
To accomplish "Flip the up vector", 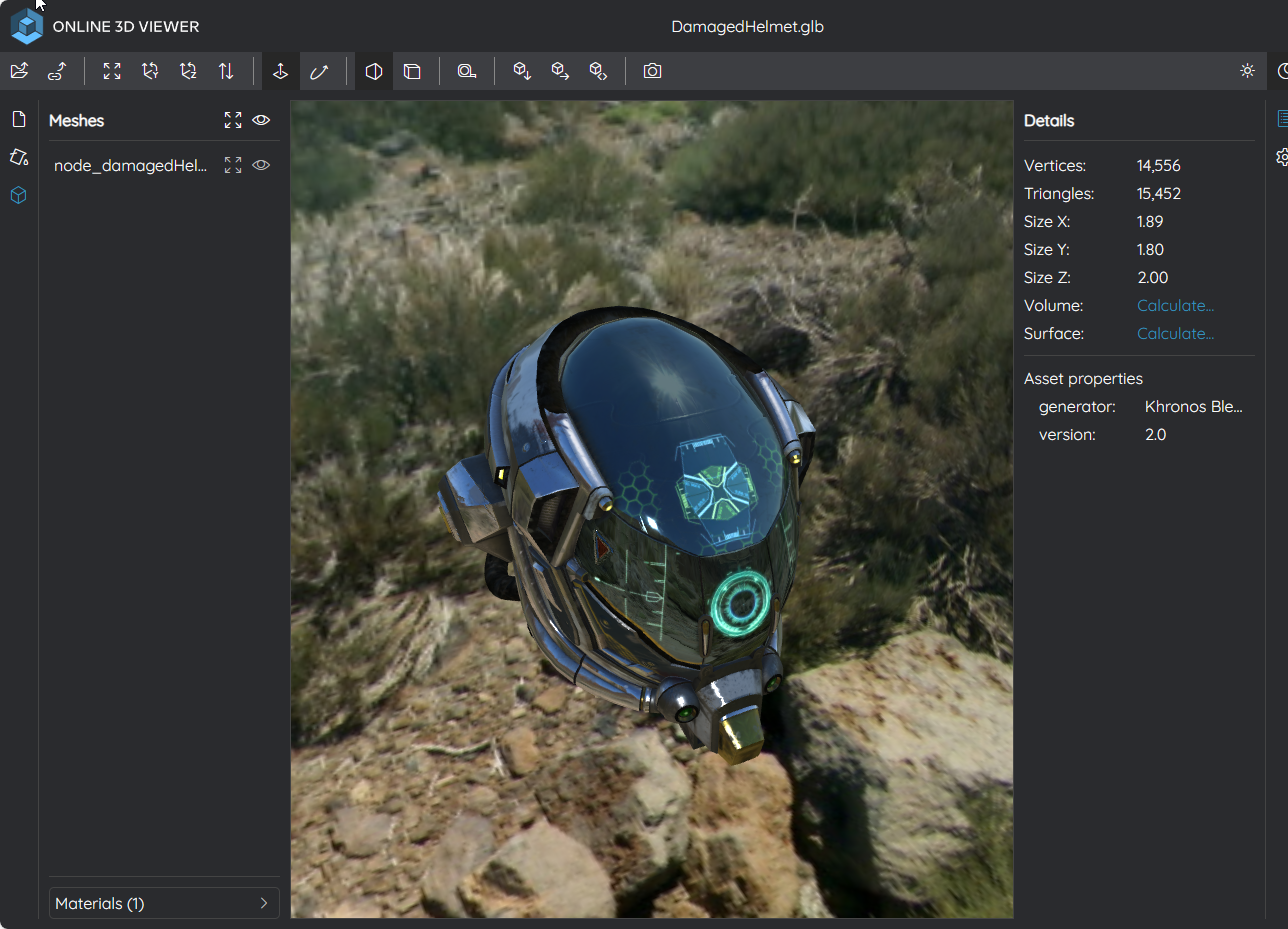I will (x=226, y=71).
